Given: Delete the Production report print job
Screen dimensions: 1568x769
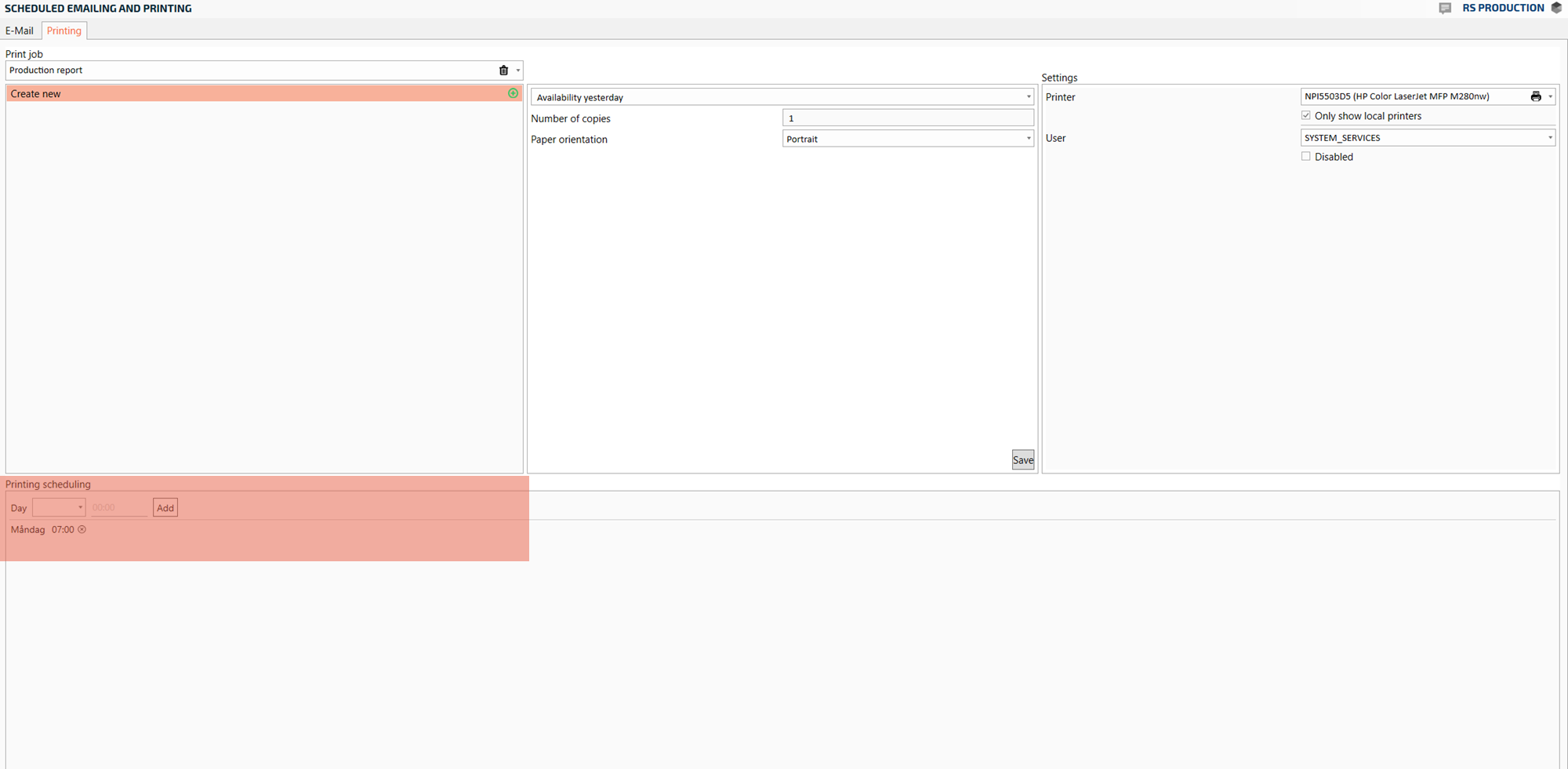Looking at the screenshot, I should click(x=503, y=71).
